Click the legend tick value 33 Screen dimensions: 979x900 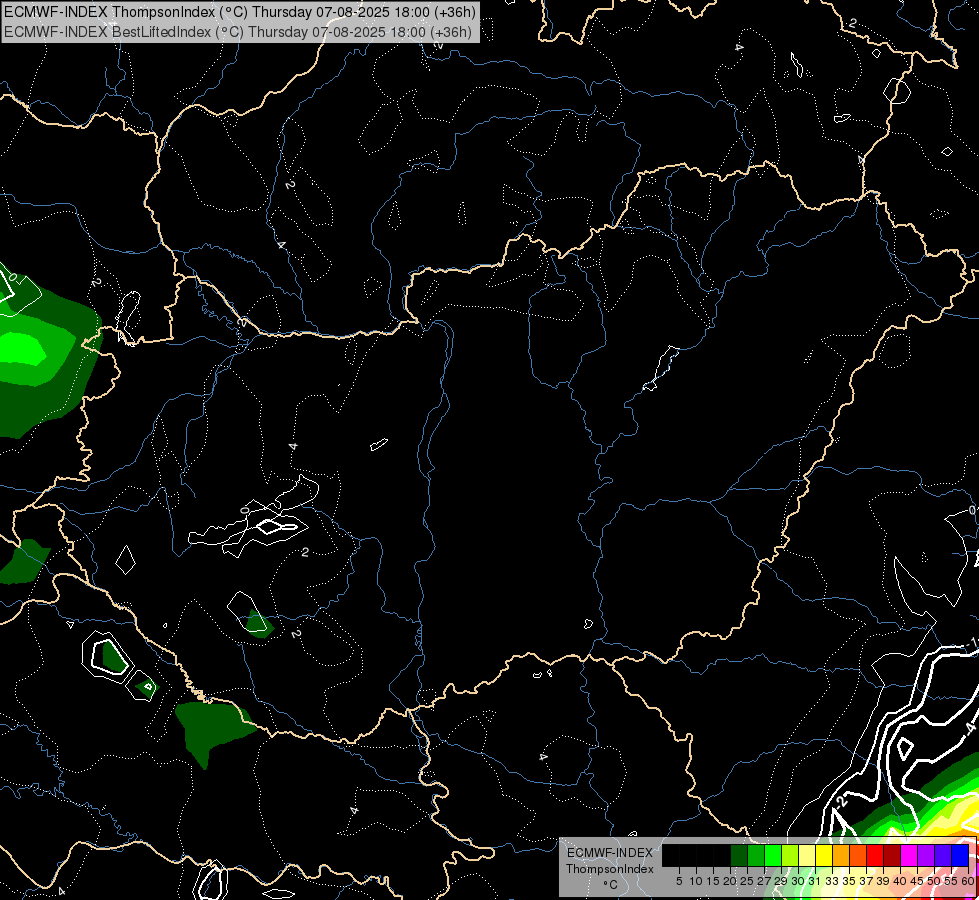coord(832,881)
